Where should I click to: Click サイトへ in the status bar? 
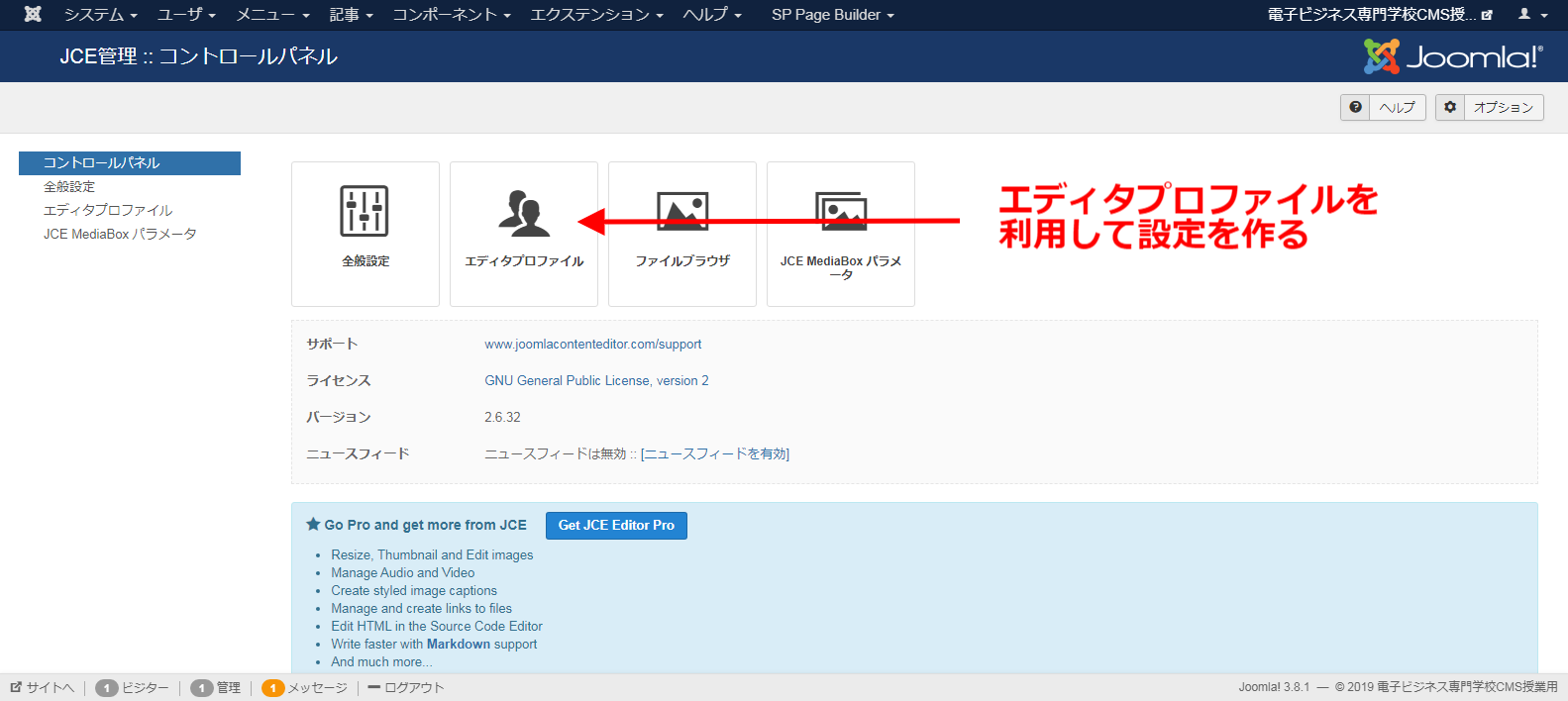(42, 688)
